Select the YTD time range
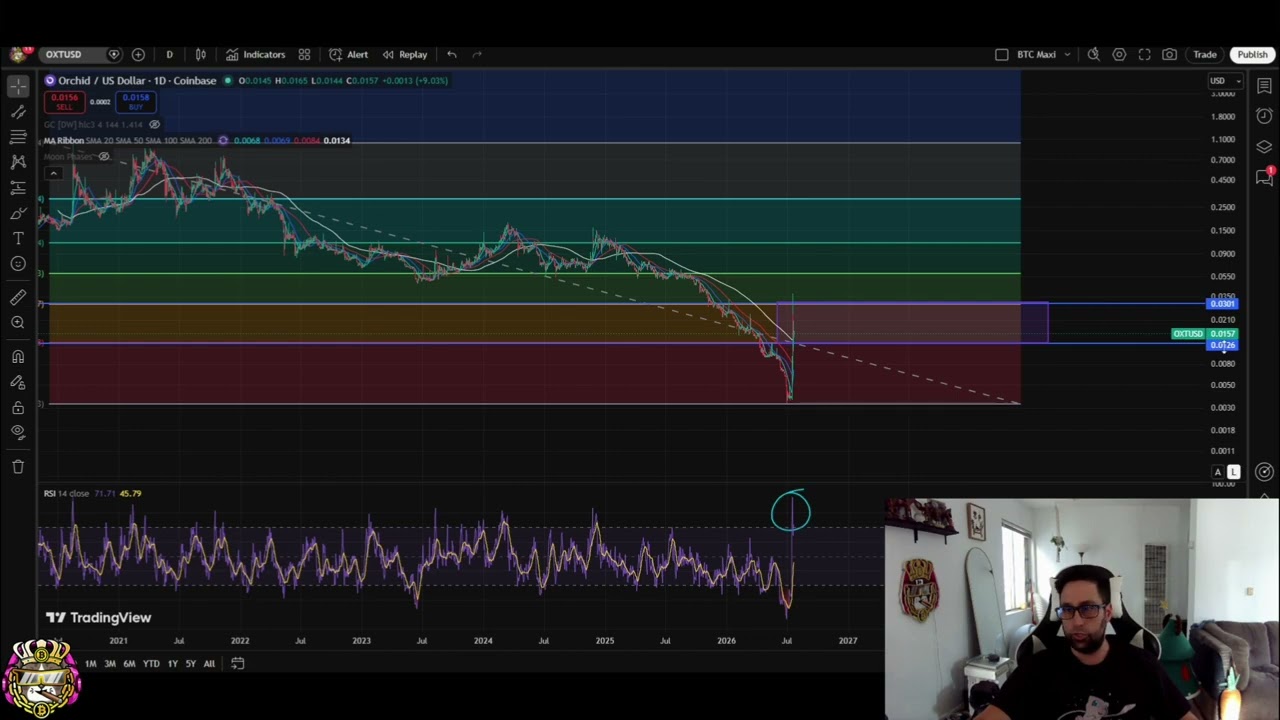The image size is (1280, 720). [x=150, y=663]
